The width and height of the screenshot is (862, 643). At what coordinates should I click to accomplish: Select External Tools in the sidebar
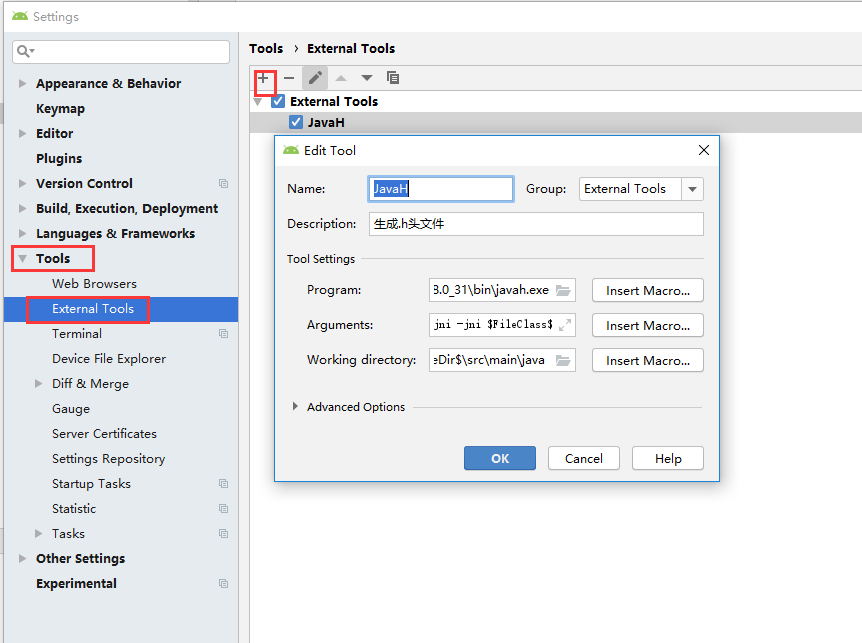93,309
